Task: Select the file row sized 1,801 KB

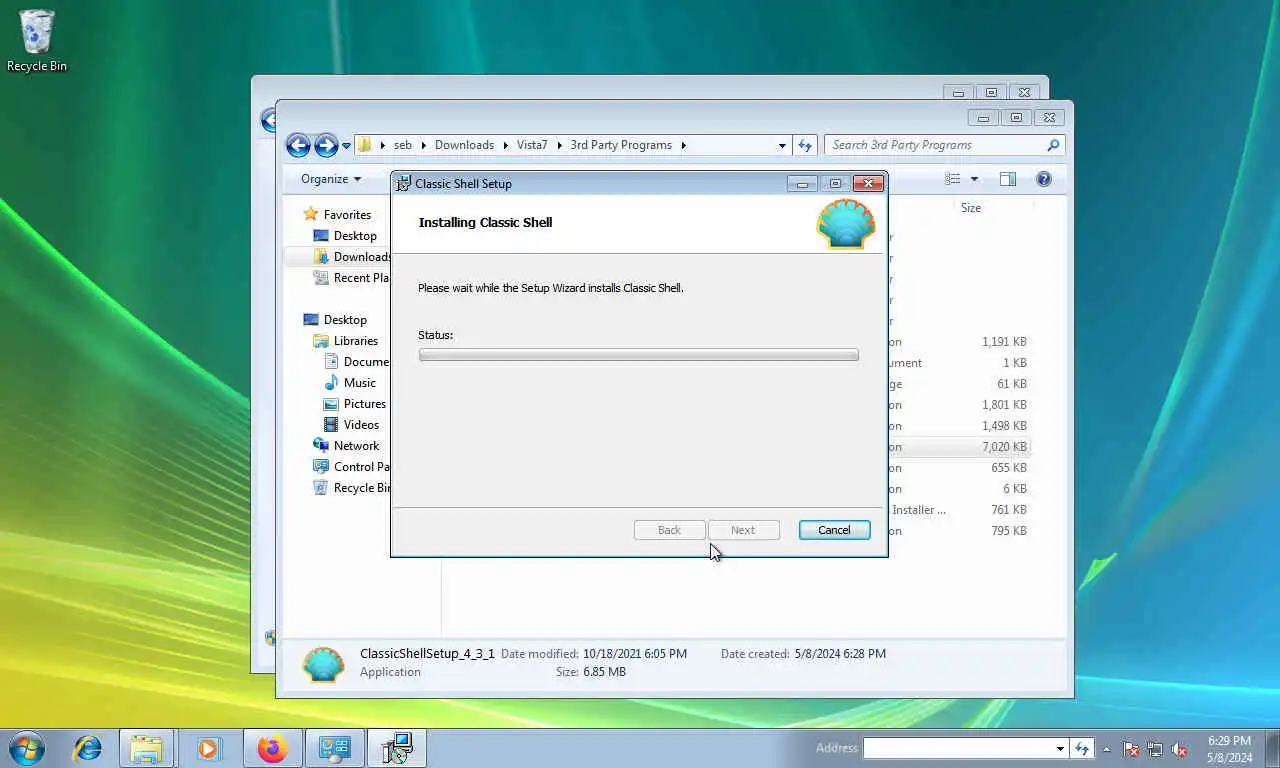Action: [x=960, y=405]
